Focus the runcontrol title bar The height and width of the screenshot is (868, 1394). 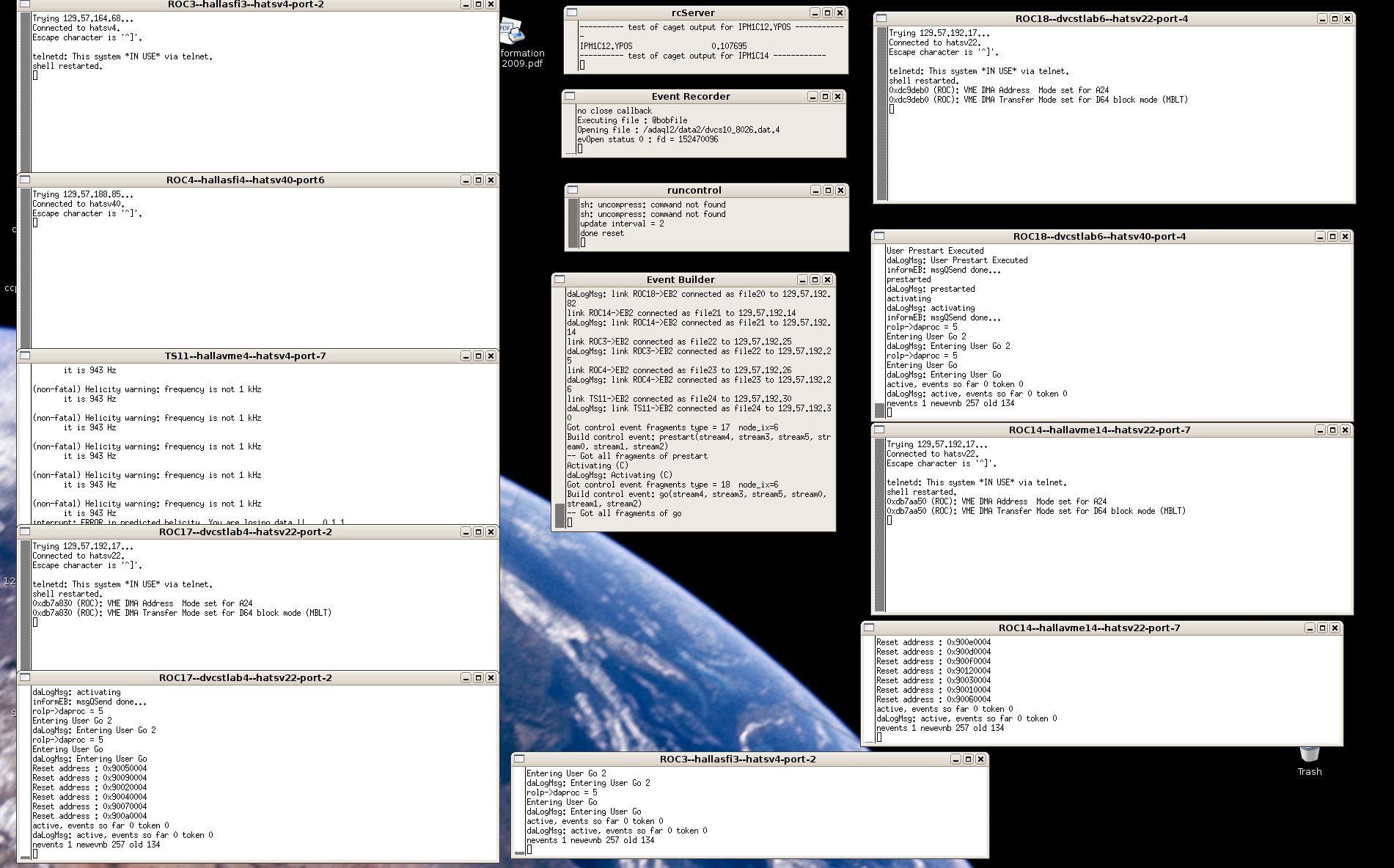pyautogui.click(x=694, y=190)
